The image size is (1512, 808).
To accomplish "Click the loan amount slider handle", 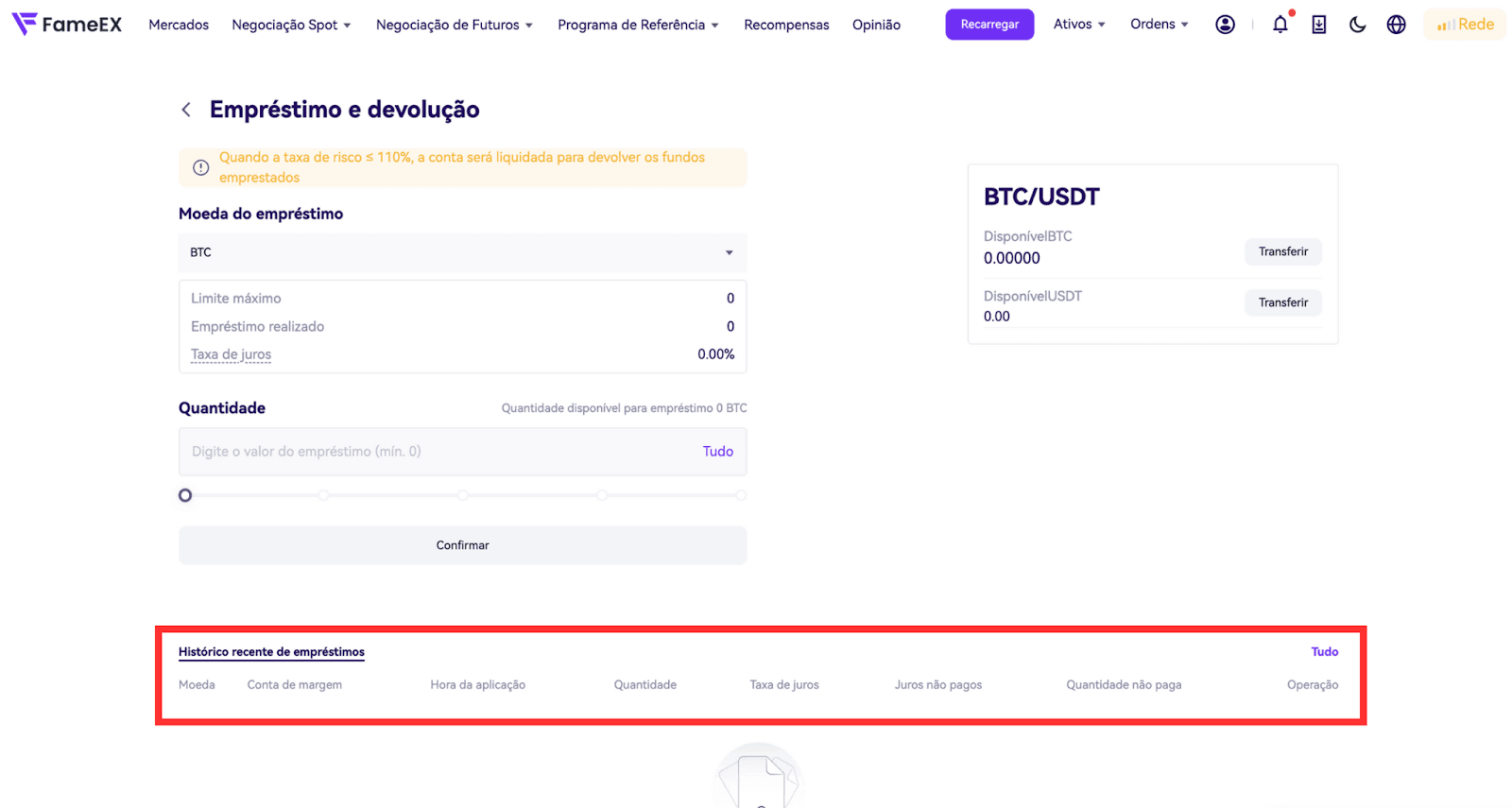I will click(185, 495).
